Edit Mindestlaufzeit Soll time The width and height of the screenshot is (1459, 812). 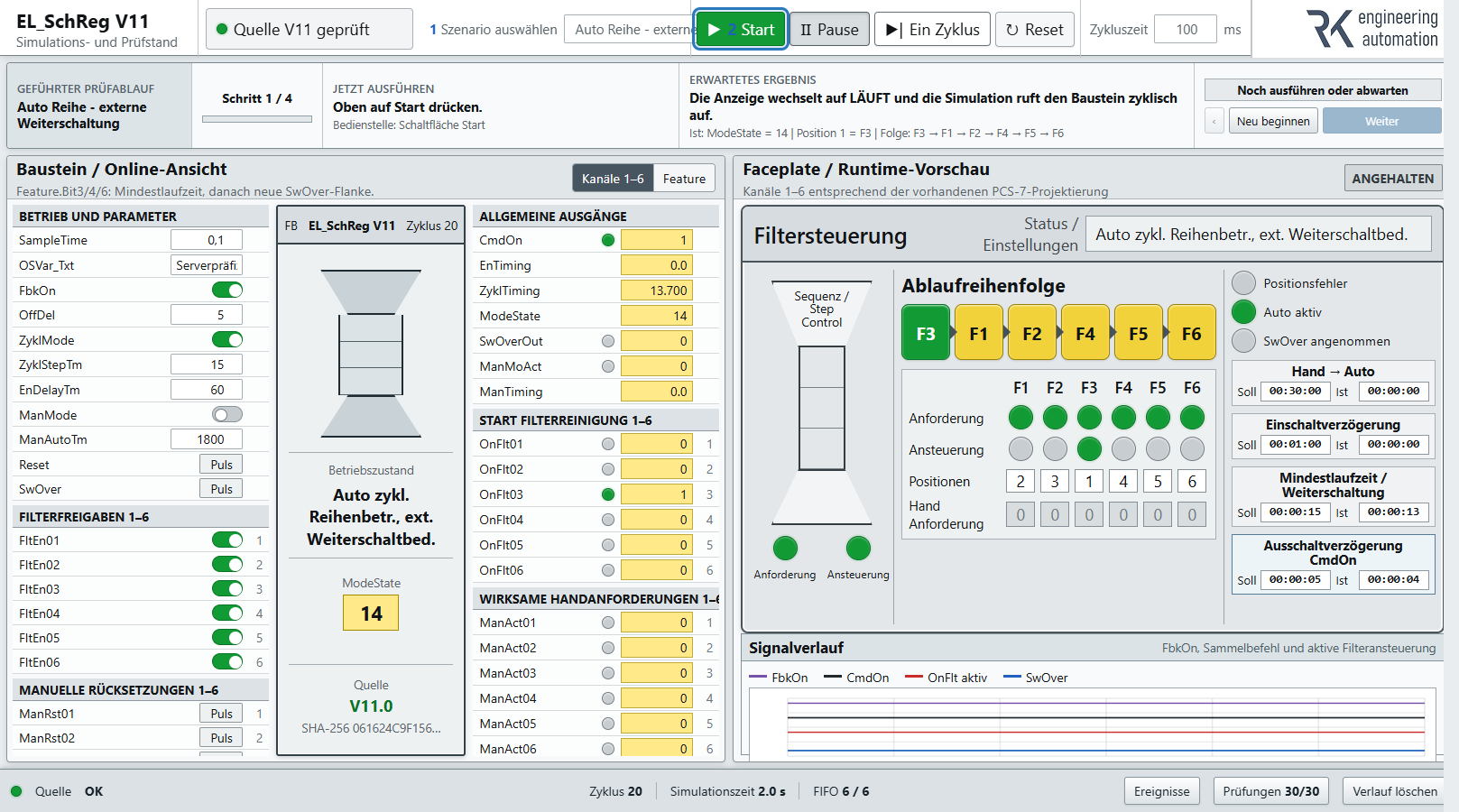point(1295,512)
